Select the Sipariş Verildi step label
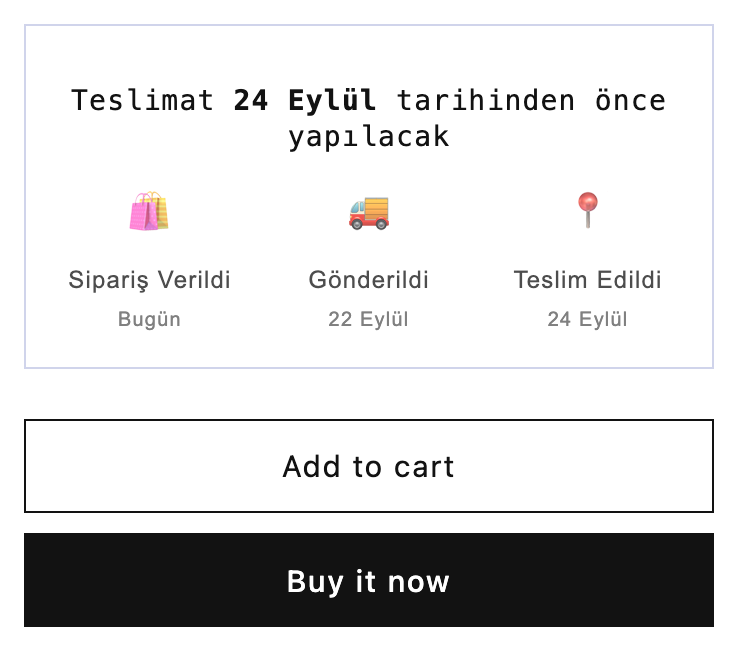Screen dimensions: 752x666 tap(149, 280)
